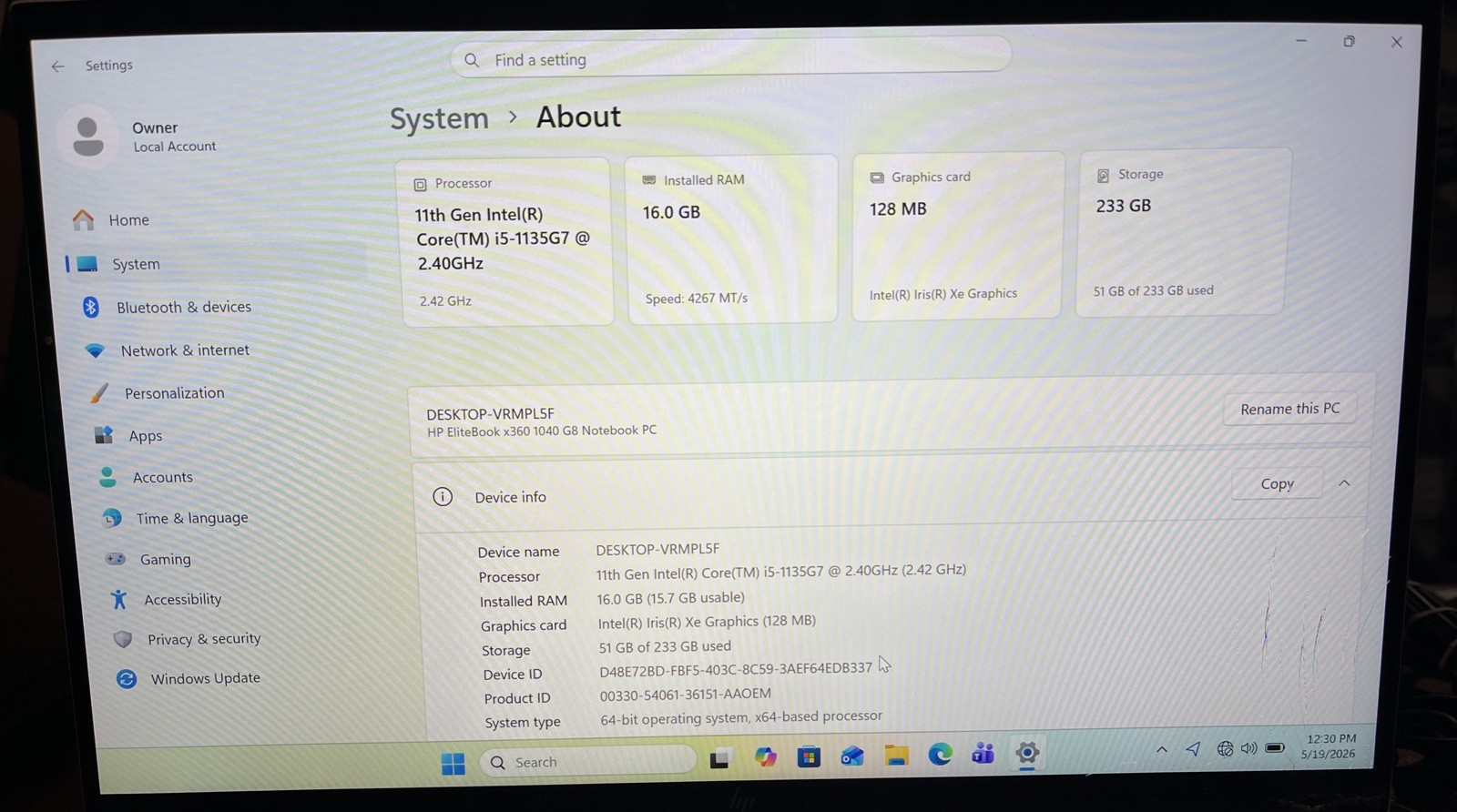
Task: Click the Installed RAM summary card
Action: tap(732, 239)
